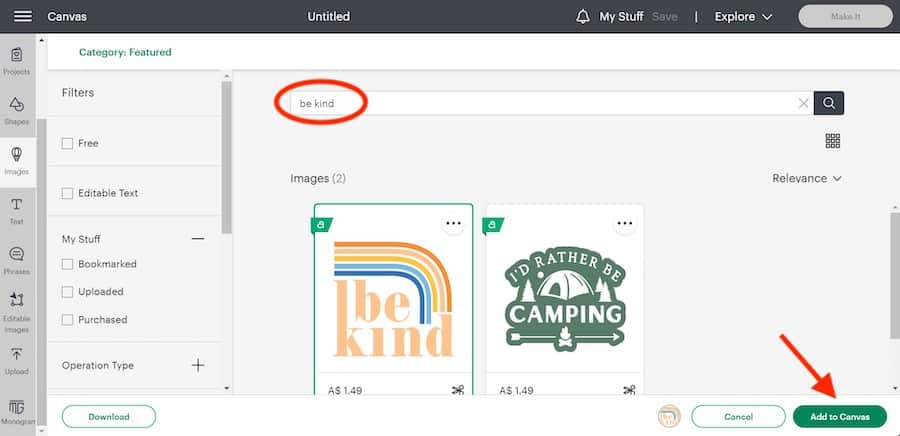
Task: Open the Upload sidebar tool
Action: pyautogui.click(x=17, y=361)
